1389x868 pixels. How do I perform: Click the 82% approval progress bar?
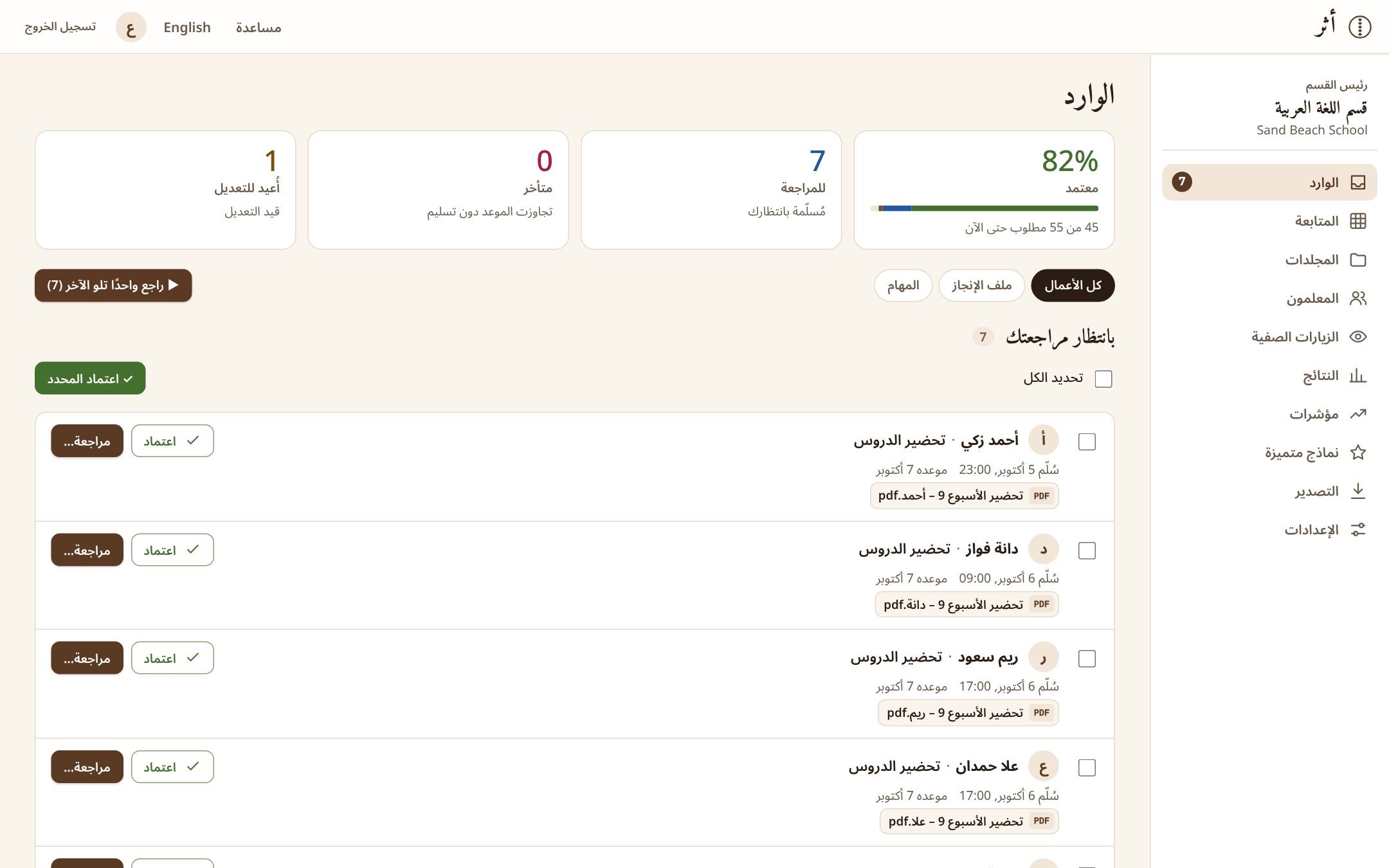coord(984,208)
